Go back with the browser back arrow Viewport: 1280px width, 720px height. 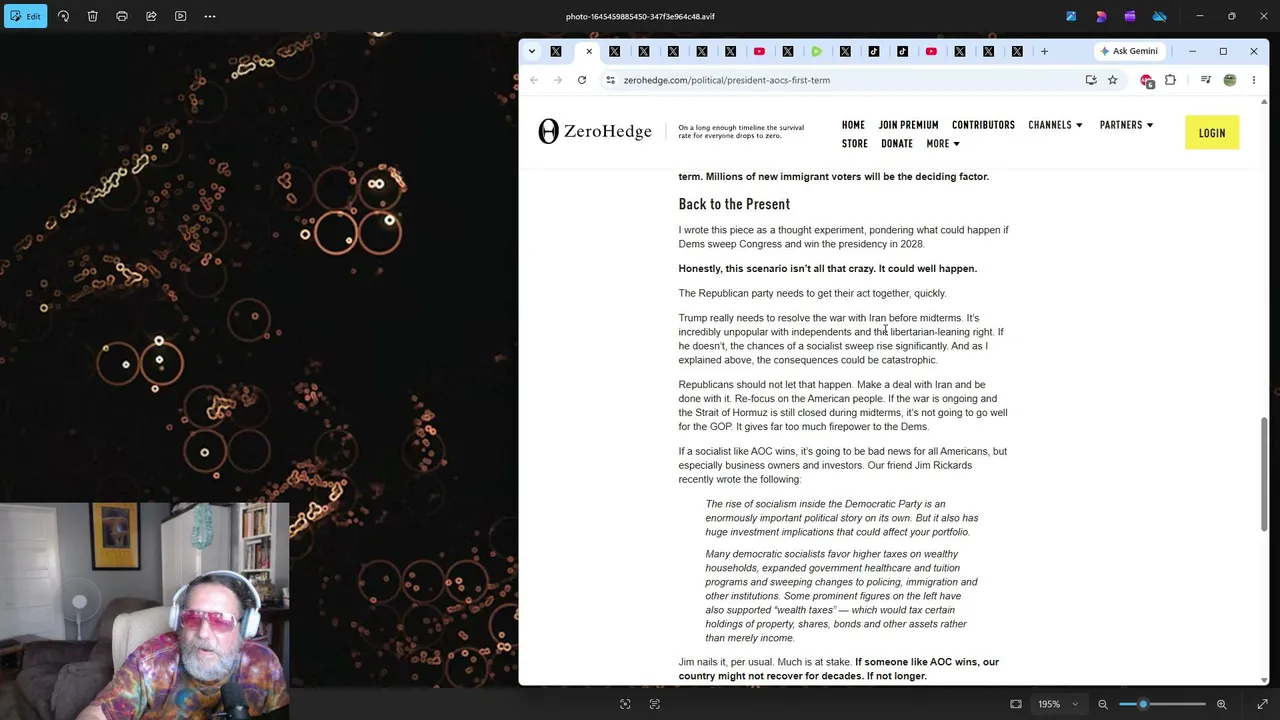point(534,80)
